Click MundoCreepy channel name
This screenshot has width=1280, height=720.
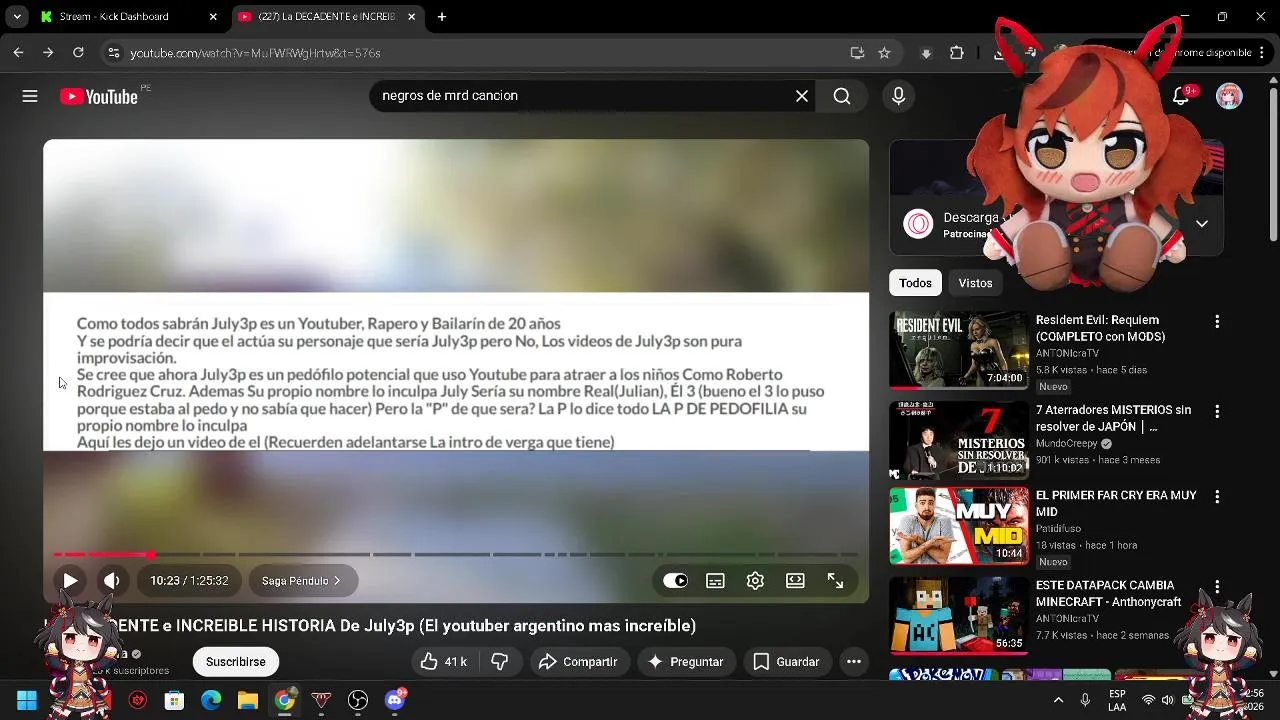coord(1066,443)
